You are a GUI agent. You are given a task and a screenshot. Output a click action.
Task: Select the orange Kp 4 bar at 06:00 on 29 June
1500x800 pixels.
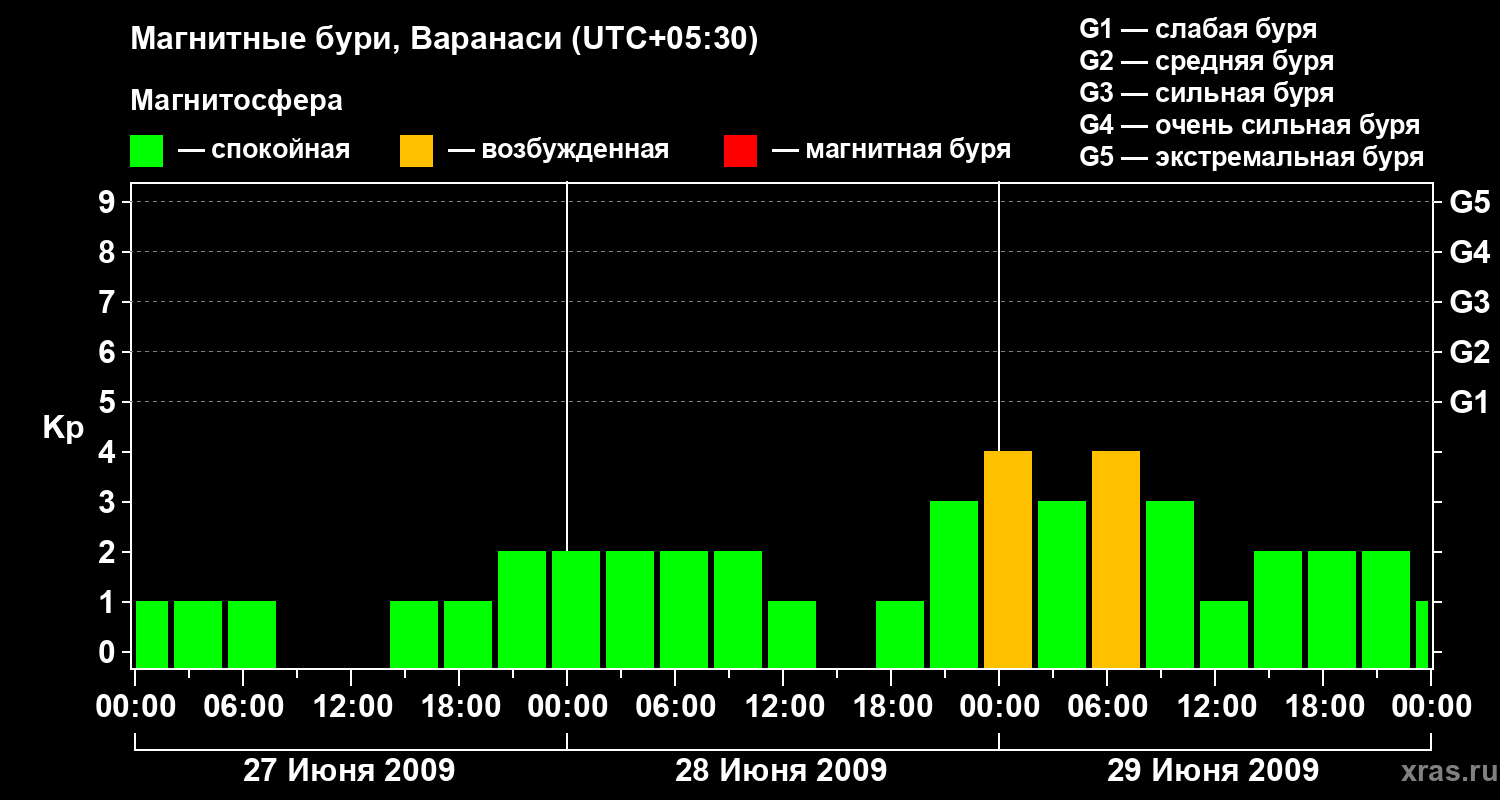(1116, 560)
